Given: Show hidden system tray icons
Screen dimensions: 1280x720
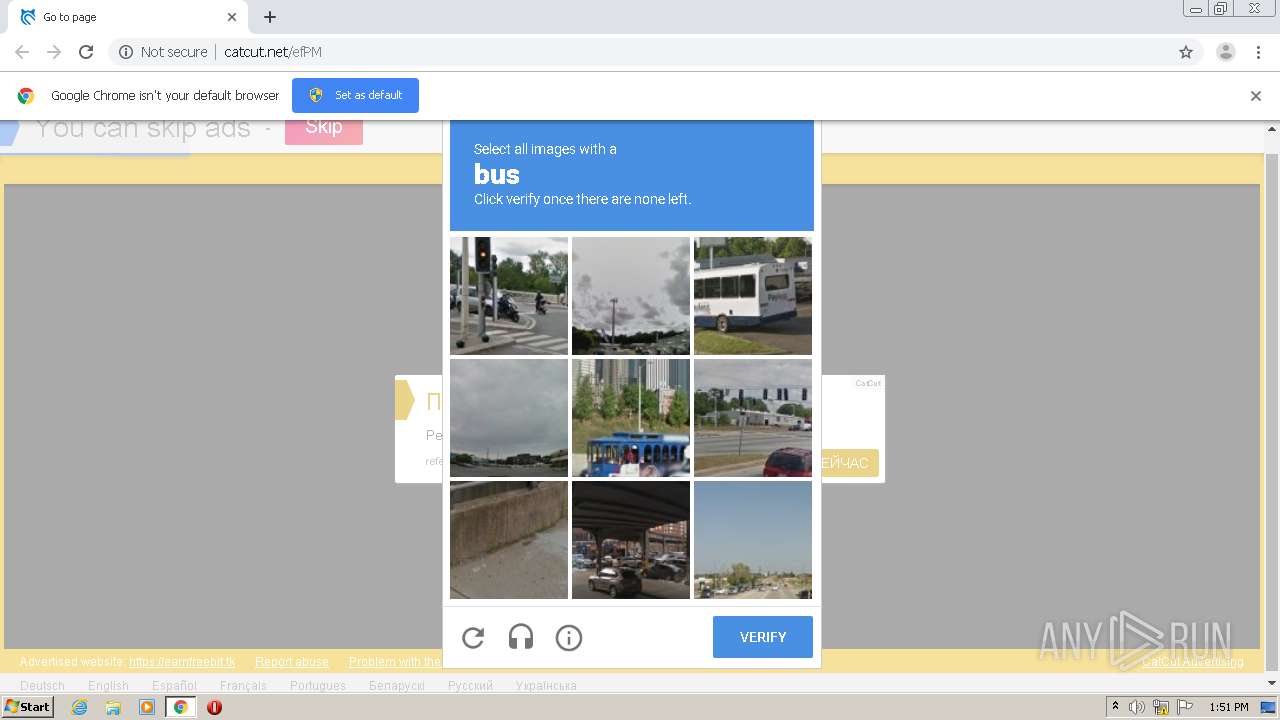Looking at the screenshot, I should click(x=1116, y=707).
